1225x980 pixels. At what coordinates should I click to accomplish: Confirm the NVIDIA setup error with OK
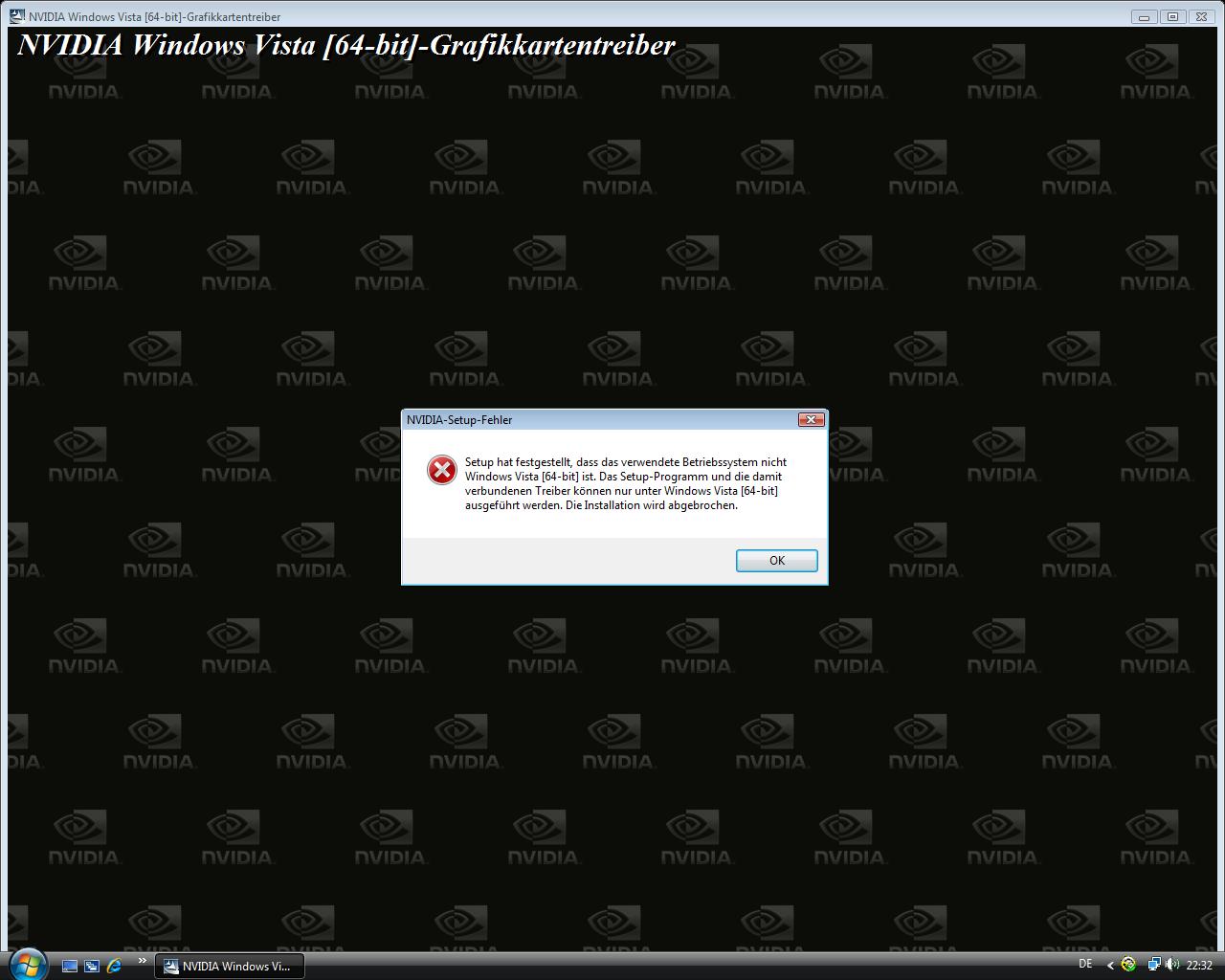[x=776, y=561]
